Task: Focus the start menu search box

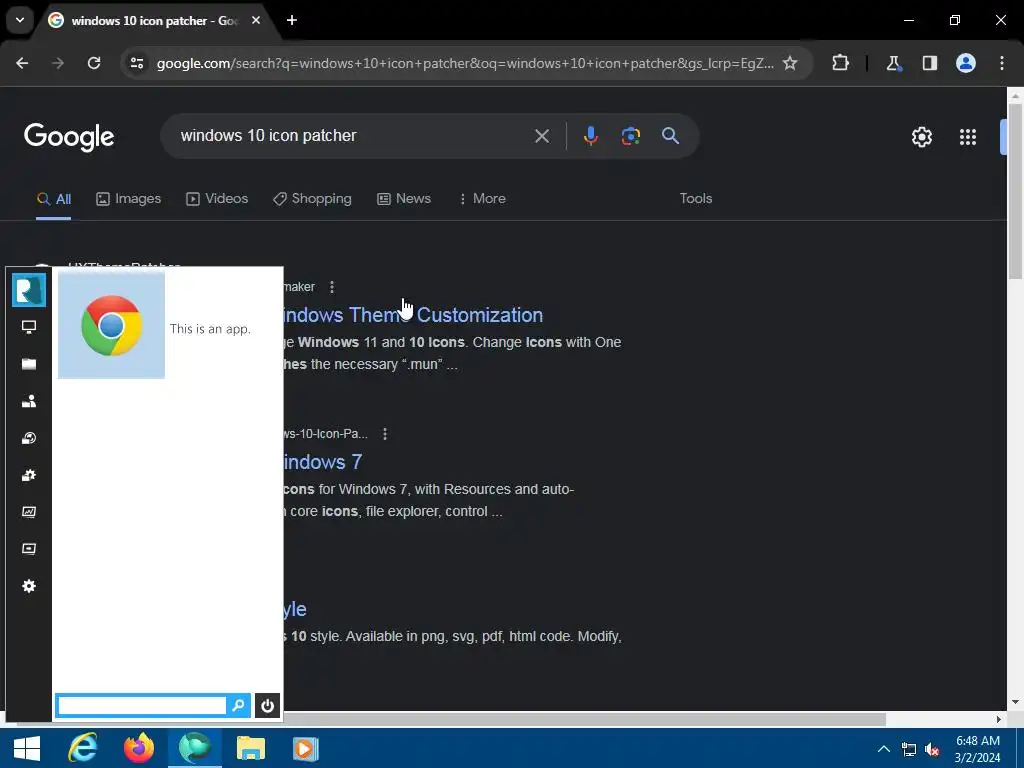Action: click(x=142, y=705)
